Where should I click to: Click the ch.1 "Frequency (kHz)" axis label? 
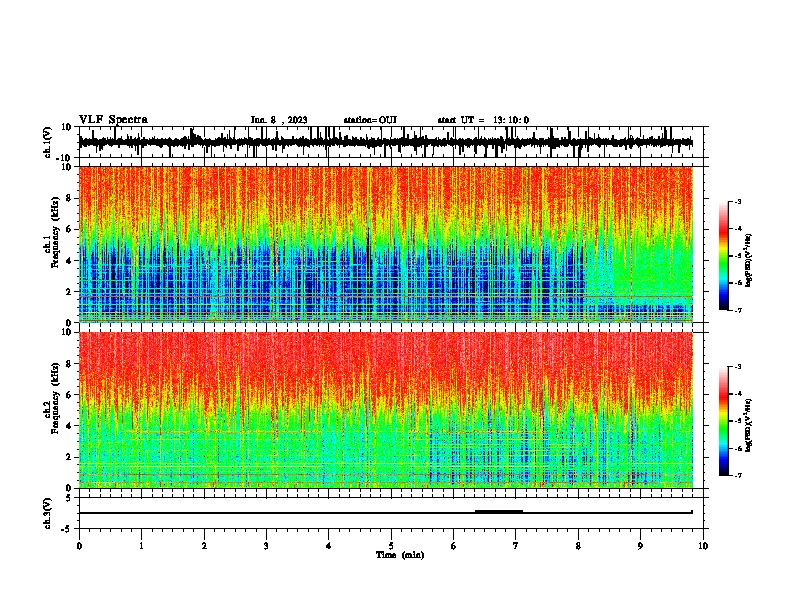coord(55,232)
